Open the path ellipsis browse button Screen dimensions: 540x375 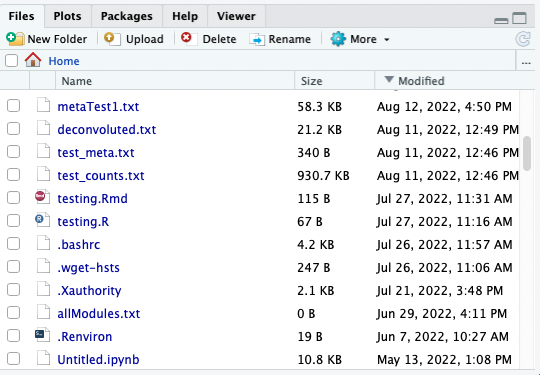(526, 63)
